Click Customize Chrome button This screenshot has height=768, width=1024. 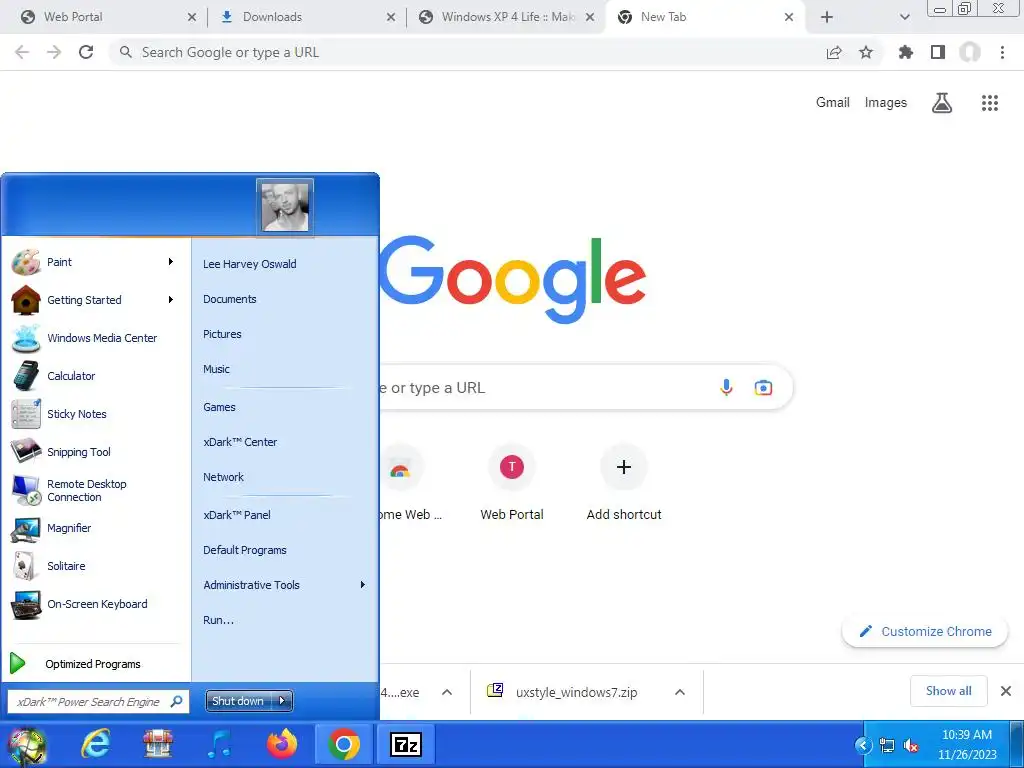pyautogui.click(x=925, y=632)
